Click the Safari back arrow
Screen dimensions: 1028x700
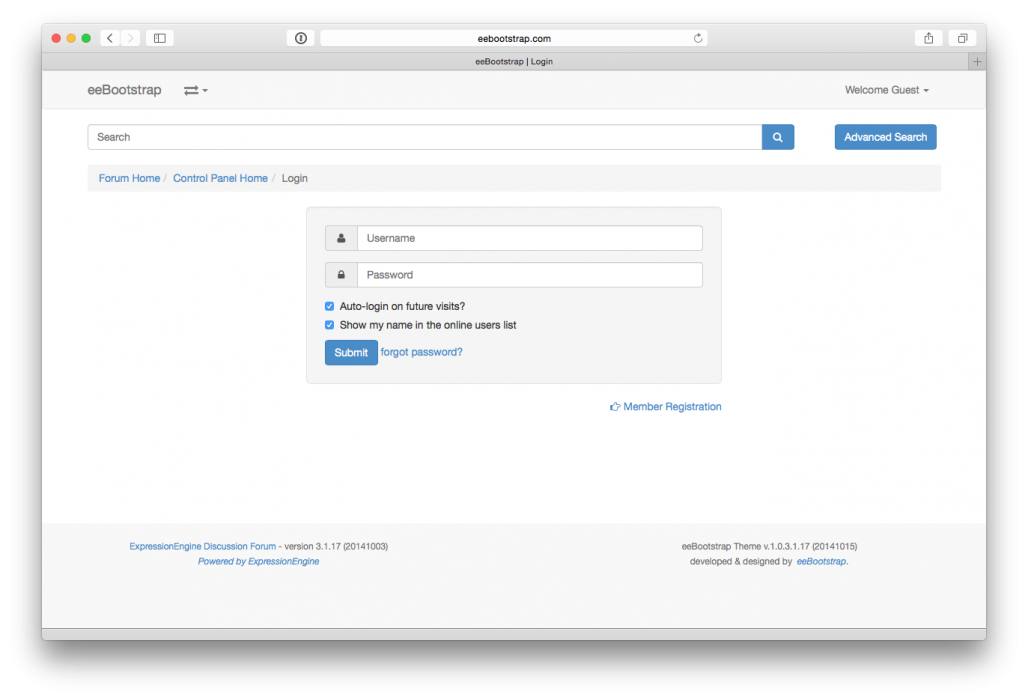coord(109,38)
